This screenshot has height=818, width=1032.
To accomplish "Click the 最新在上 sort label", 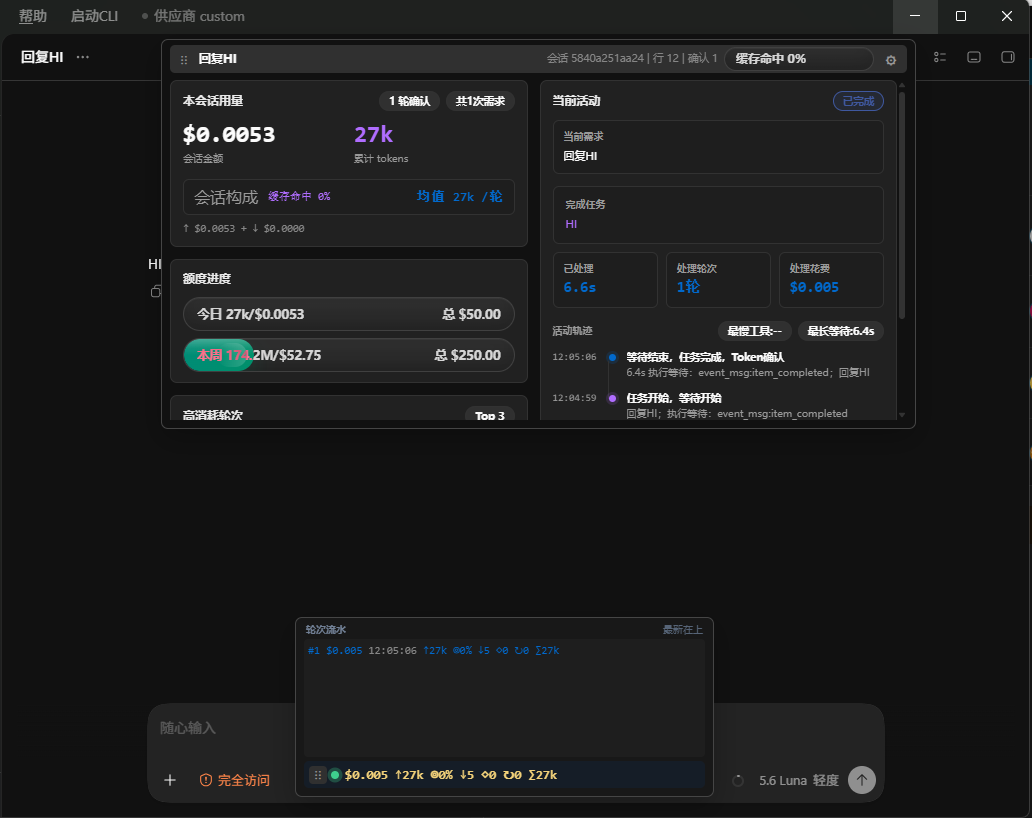I will (x=683, y=630).
